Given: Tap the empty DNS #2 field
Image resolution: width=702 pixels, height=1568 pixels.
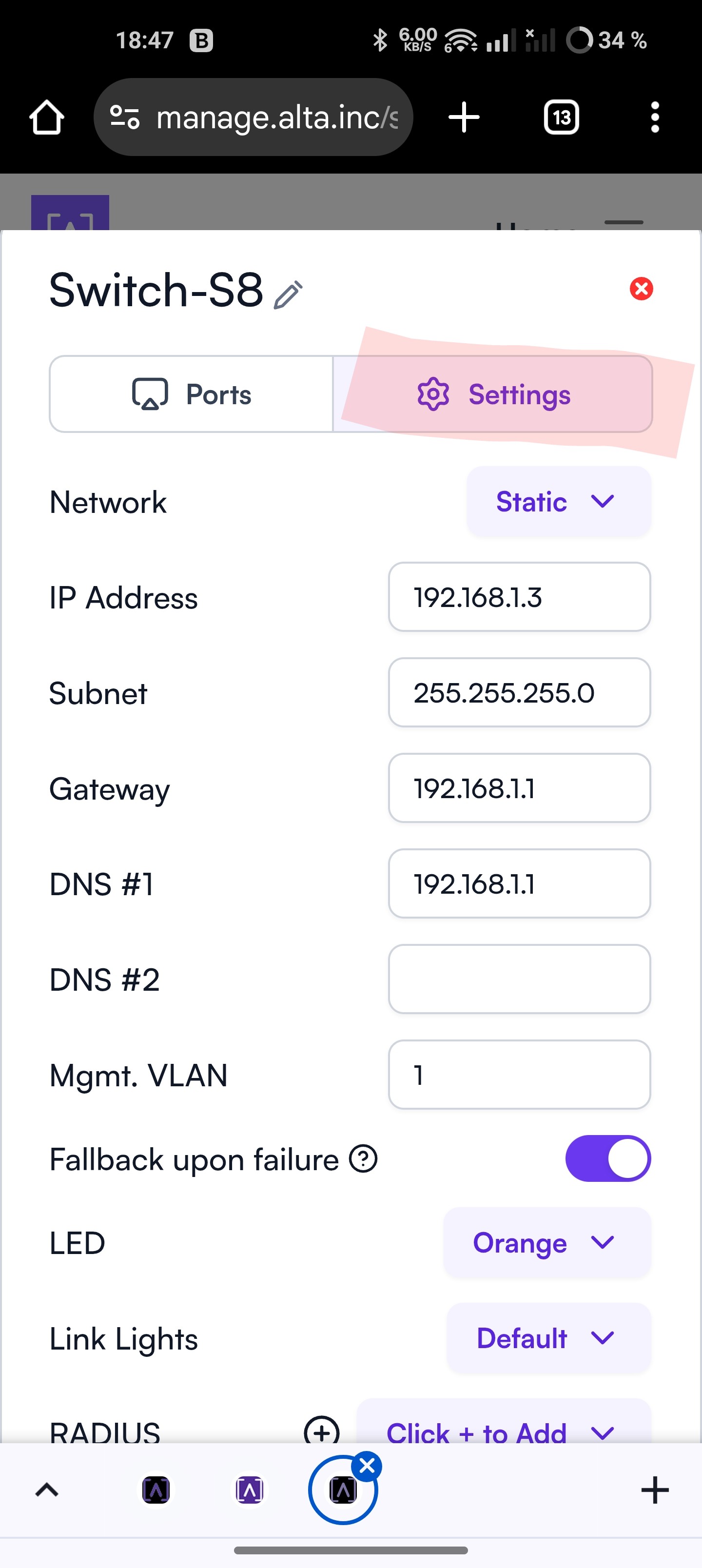Looking at the screenshot, I should click(519, 979).
